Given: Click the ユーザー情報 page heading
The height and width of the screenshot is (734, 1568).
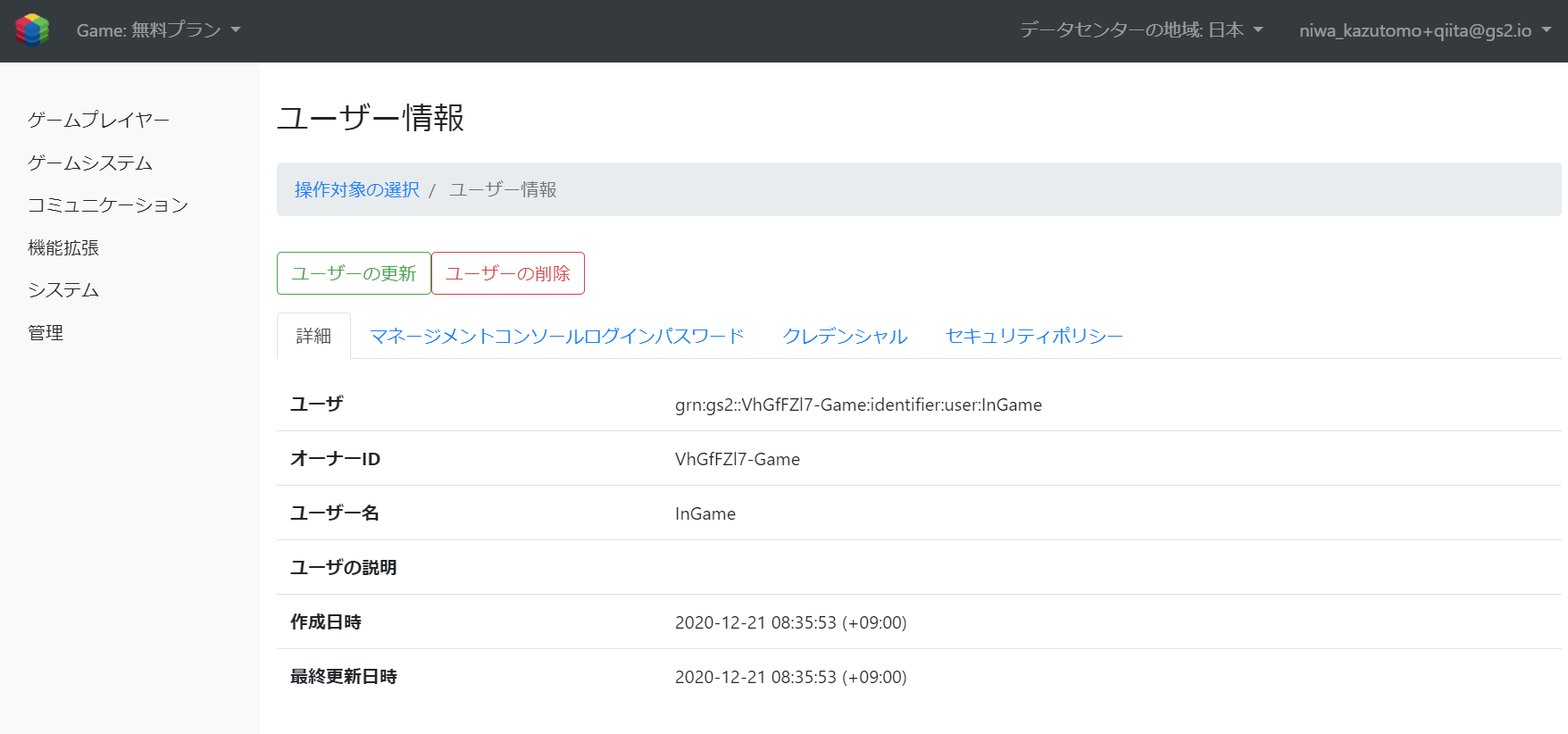Looking at the screenshot, I should click(x=371, y=118).
